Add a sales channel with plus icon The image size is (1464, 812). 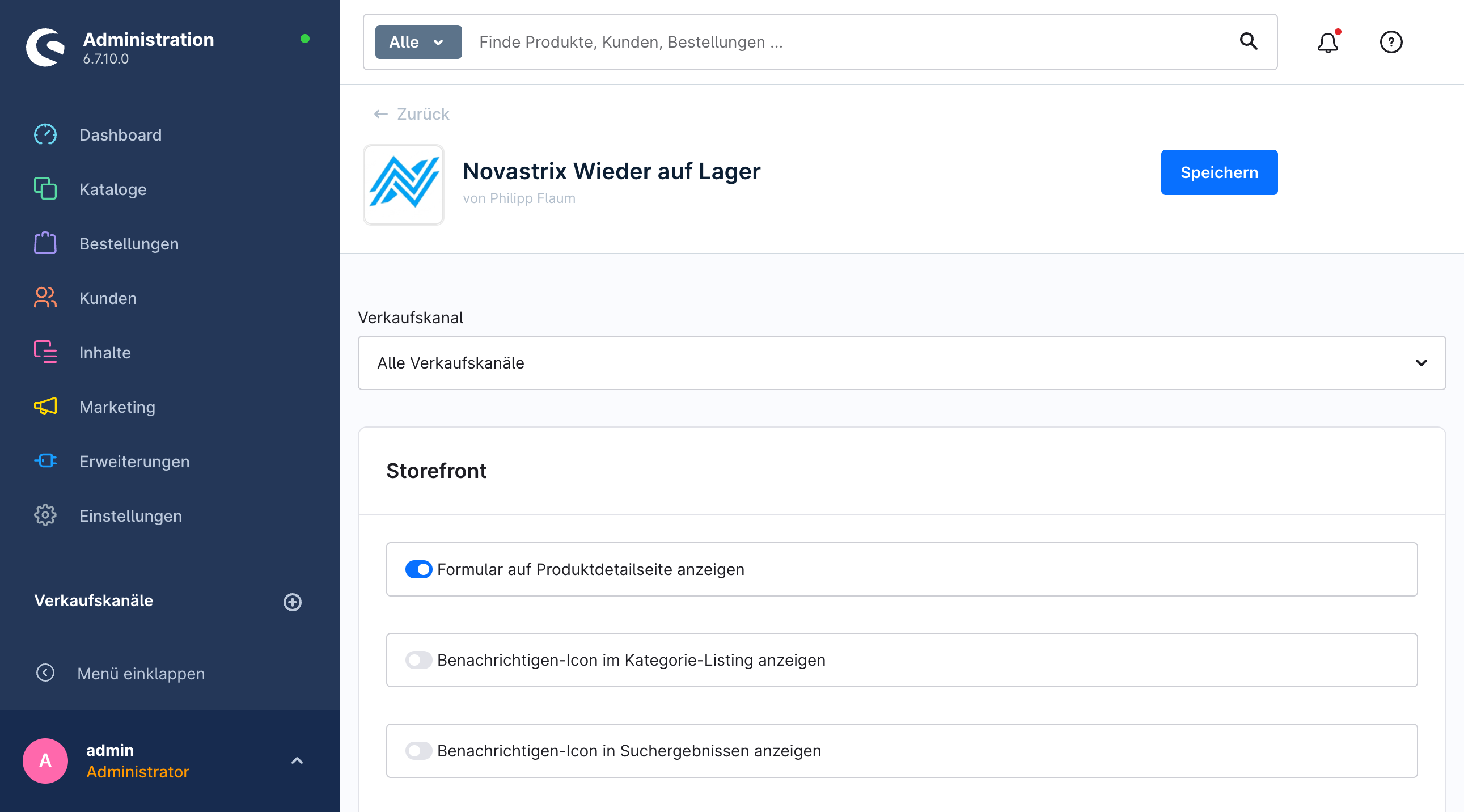coord(293,602)
